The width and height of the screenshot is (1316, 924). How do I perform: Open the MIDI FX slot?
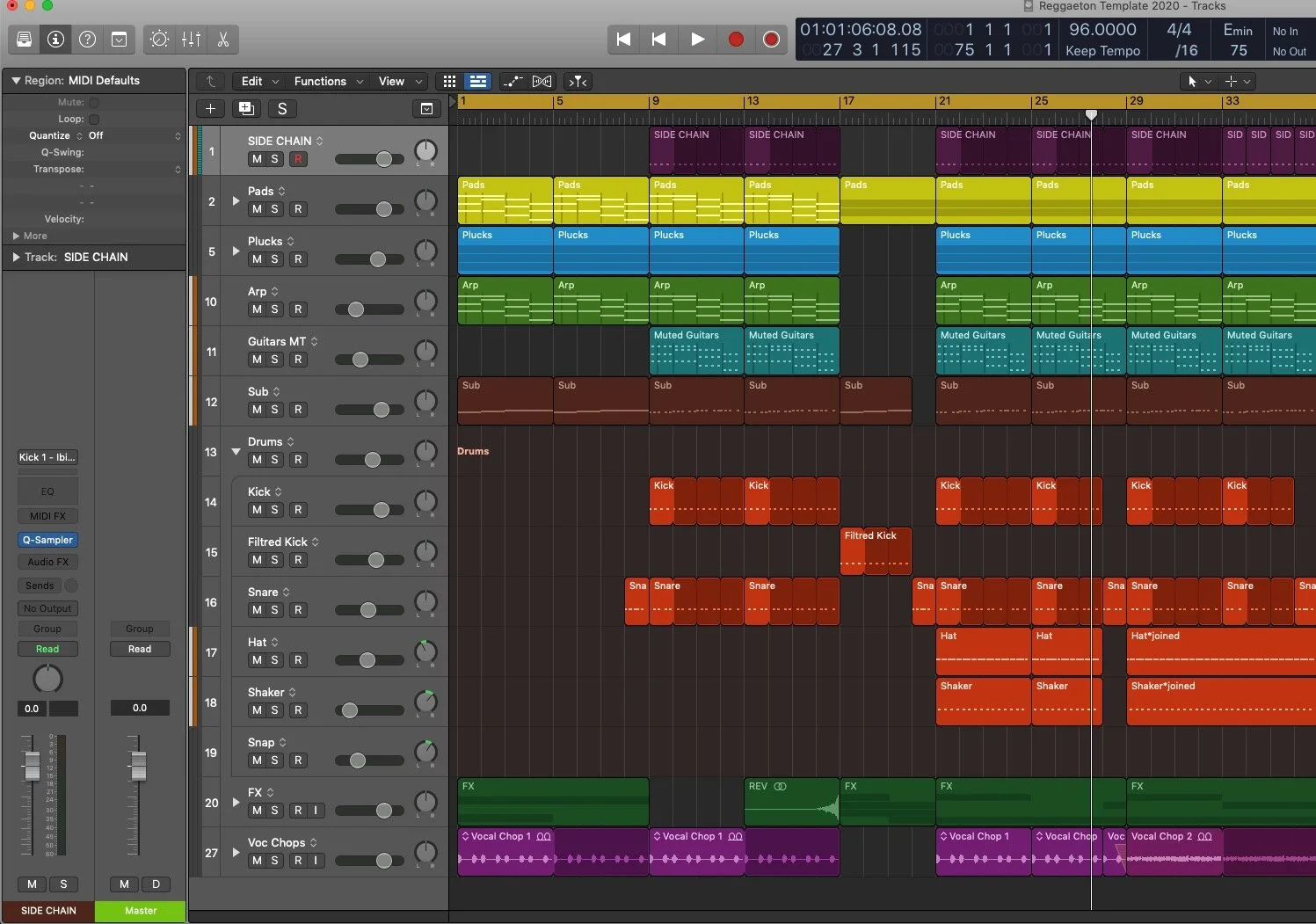coord(47,516)
